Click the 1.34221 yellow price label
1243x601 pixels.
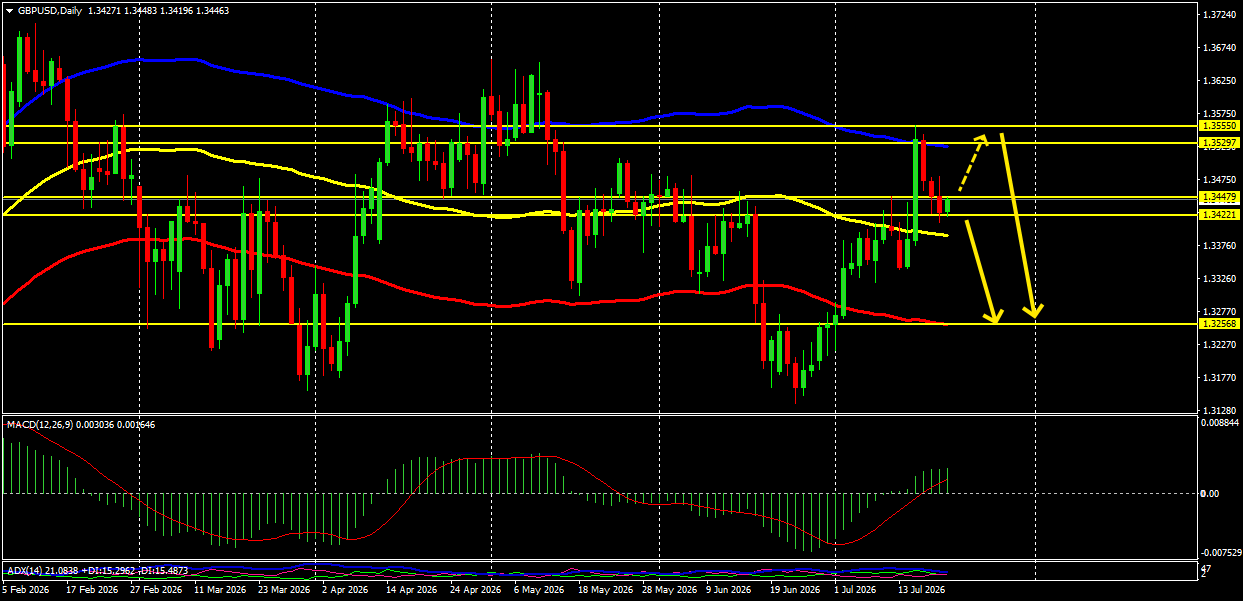click(x=1219, y=215)
